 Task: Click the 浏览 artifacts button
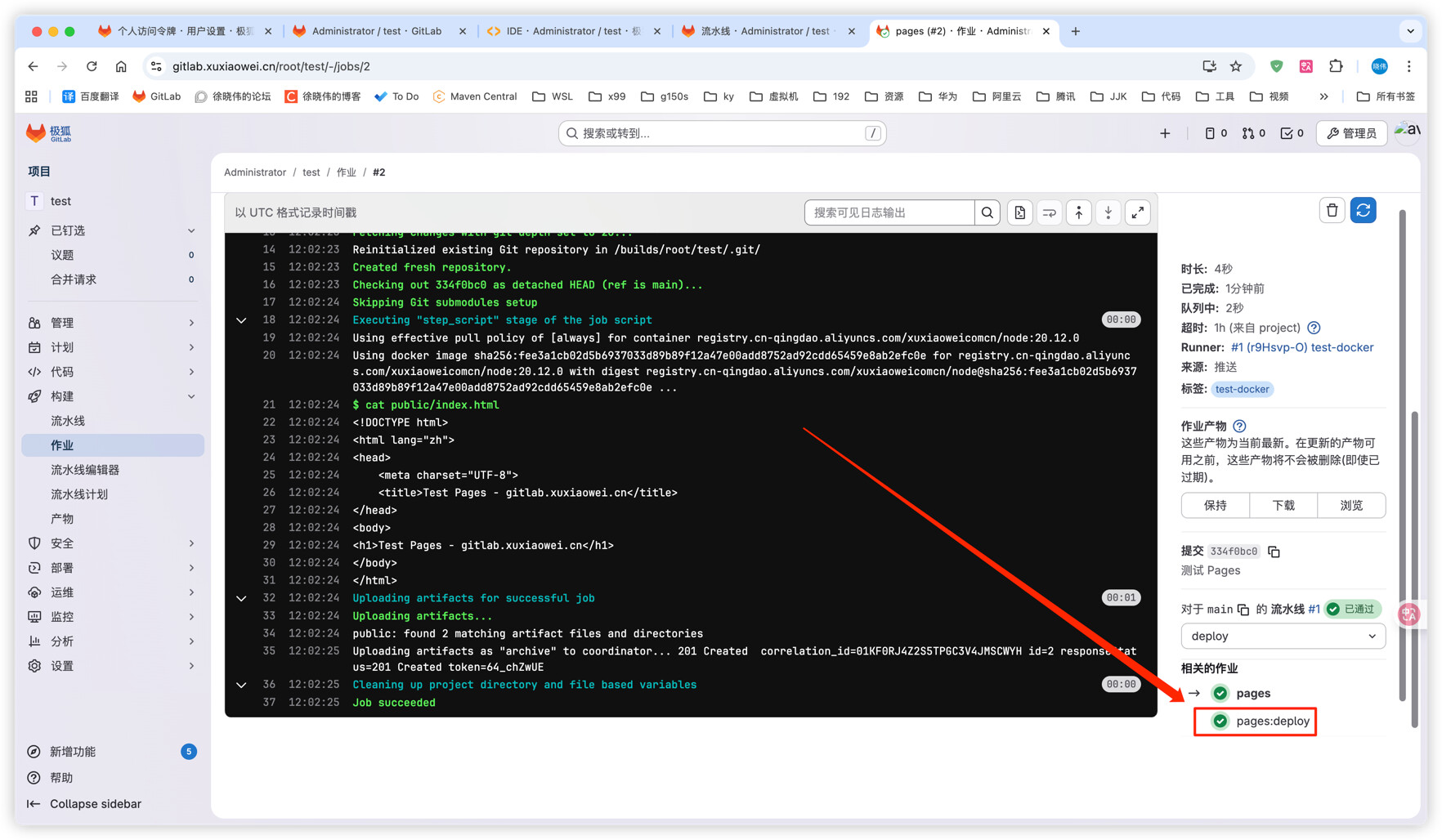(1350, 505)
